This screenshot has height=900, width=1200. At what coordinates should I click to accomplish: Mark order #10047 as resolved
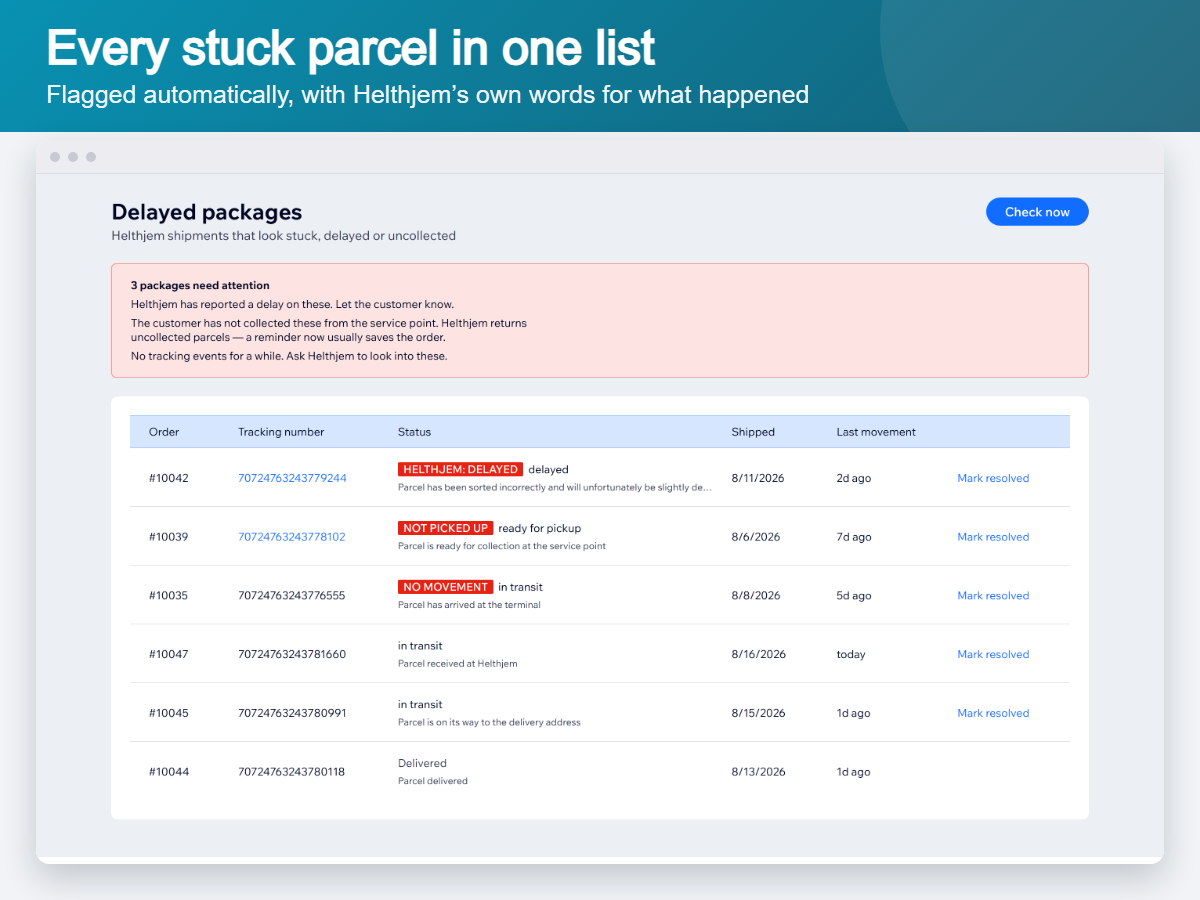click(x=993, y=654)
